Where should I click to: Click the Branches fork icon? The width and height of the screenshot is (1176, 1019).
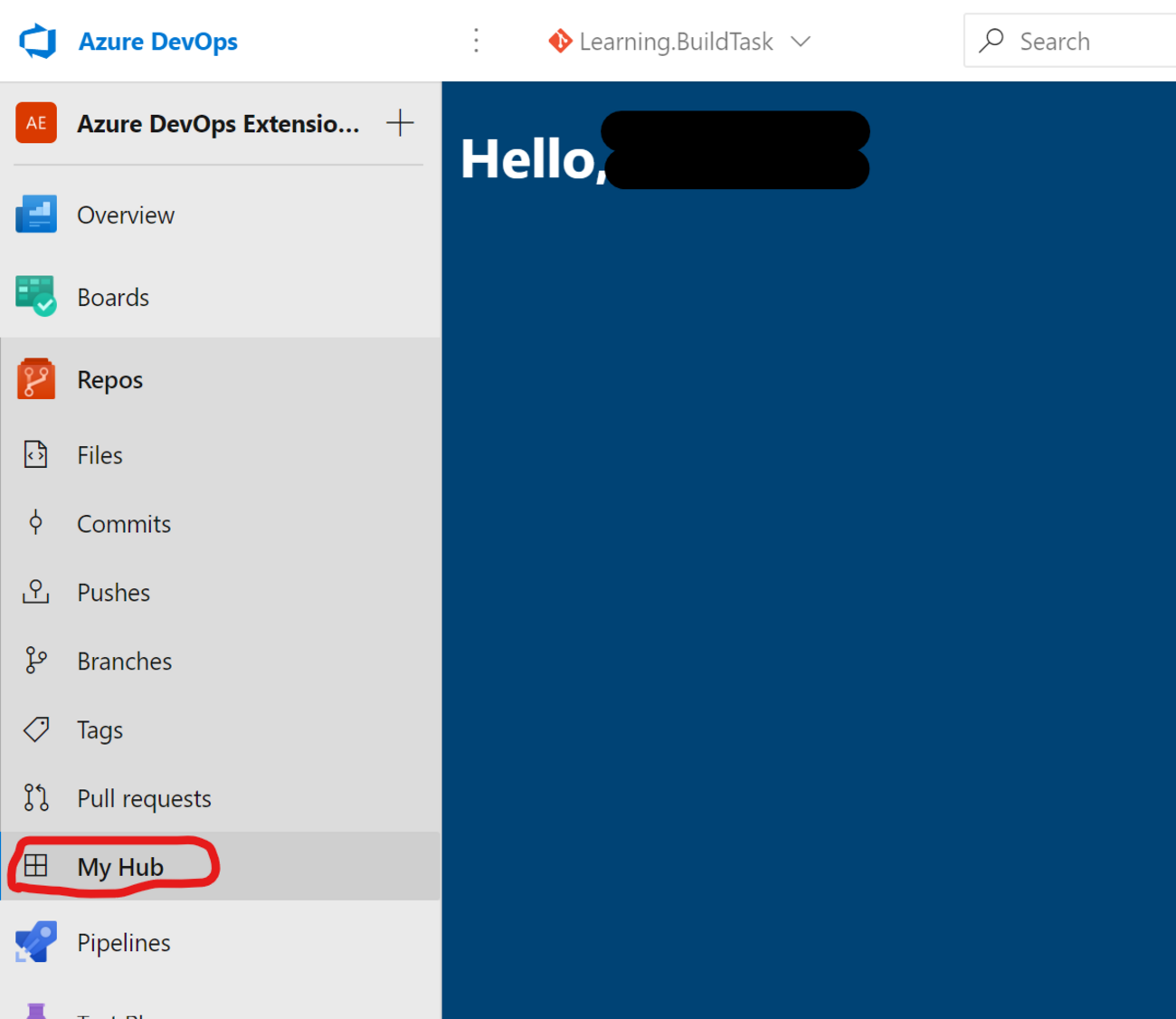point(36,661)
